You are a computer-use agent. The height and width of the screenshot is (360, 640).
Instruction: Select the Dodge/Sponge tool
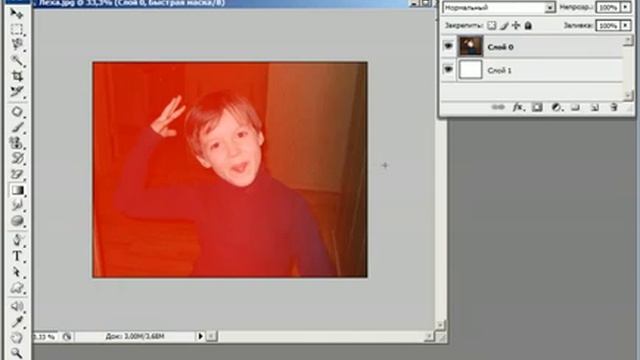coord(17,221)
